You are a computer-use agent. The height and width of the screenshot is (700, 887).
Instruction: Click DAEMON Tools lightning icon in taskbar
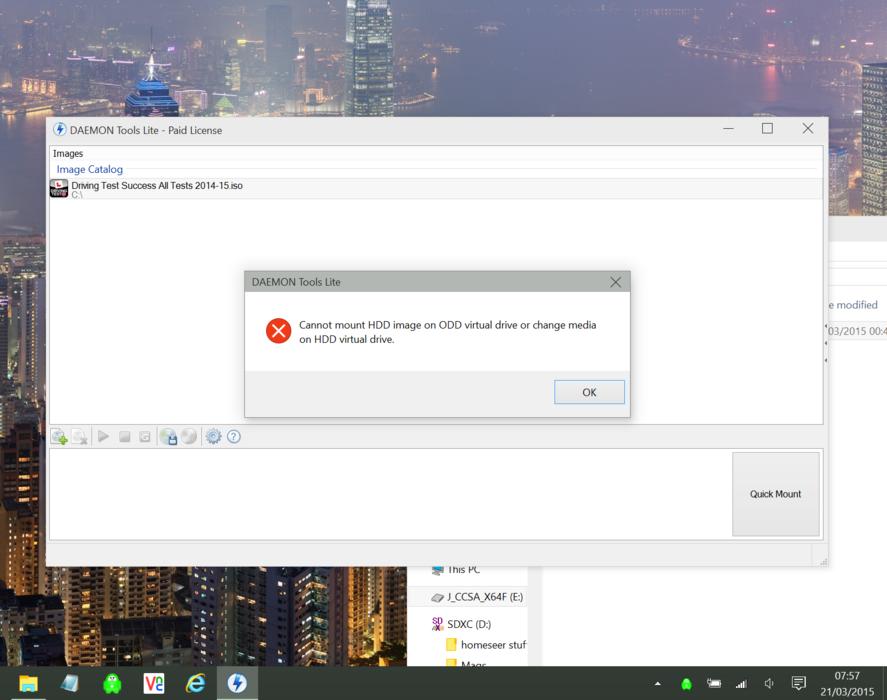(x=237, y=683)
